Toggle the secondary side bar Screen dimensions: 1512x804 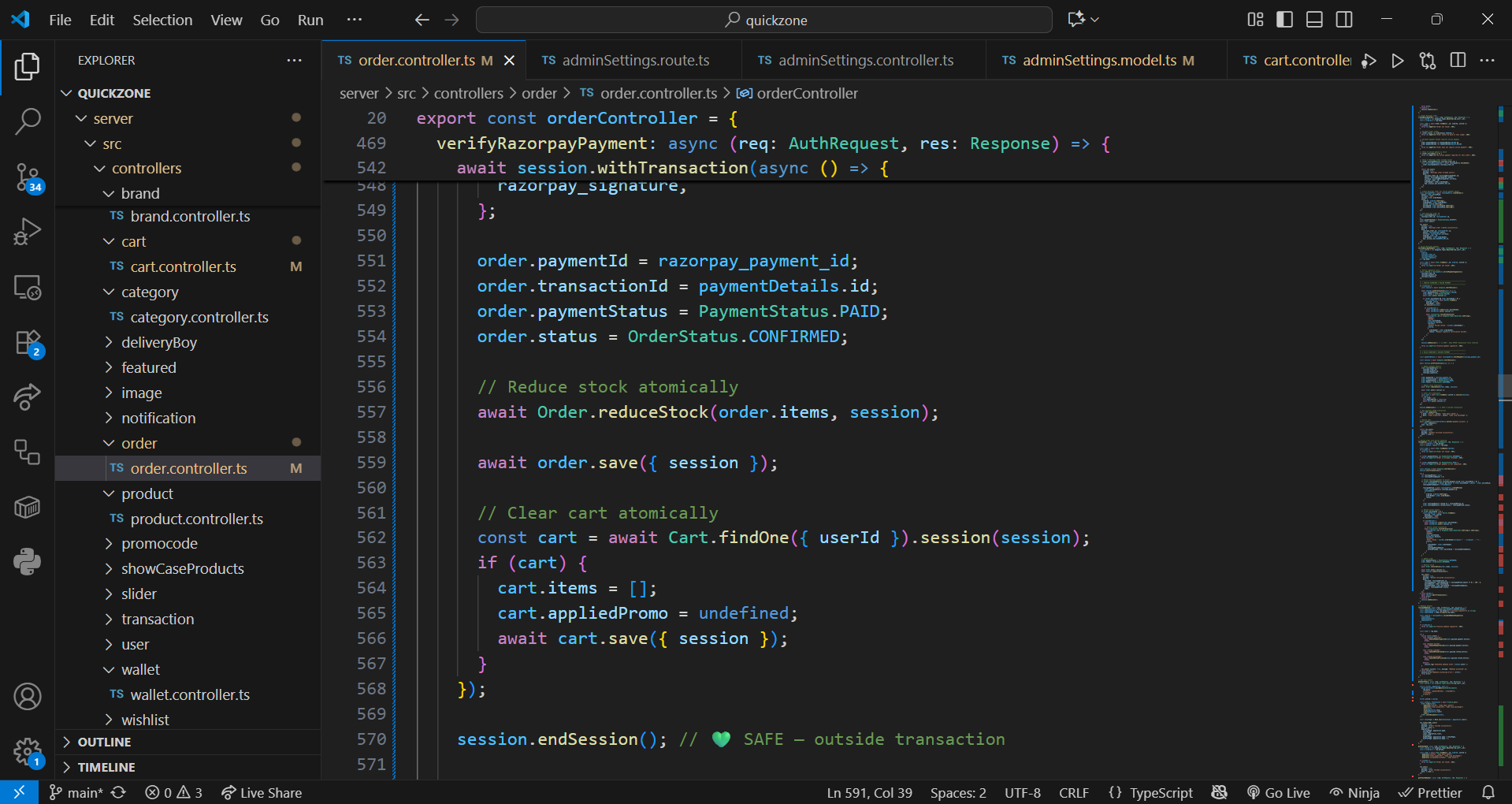1344,20
